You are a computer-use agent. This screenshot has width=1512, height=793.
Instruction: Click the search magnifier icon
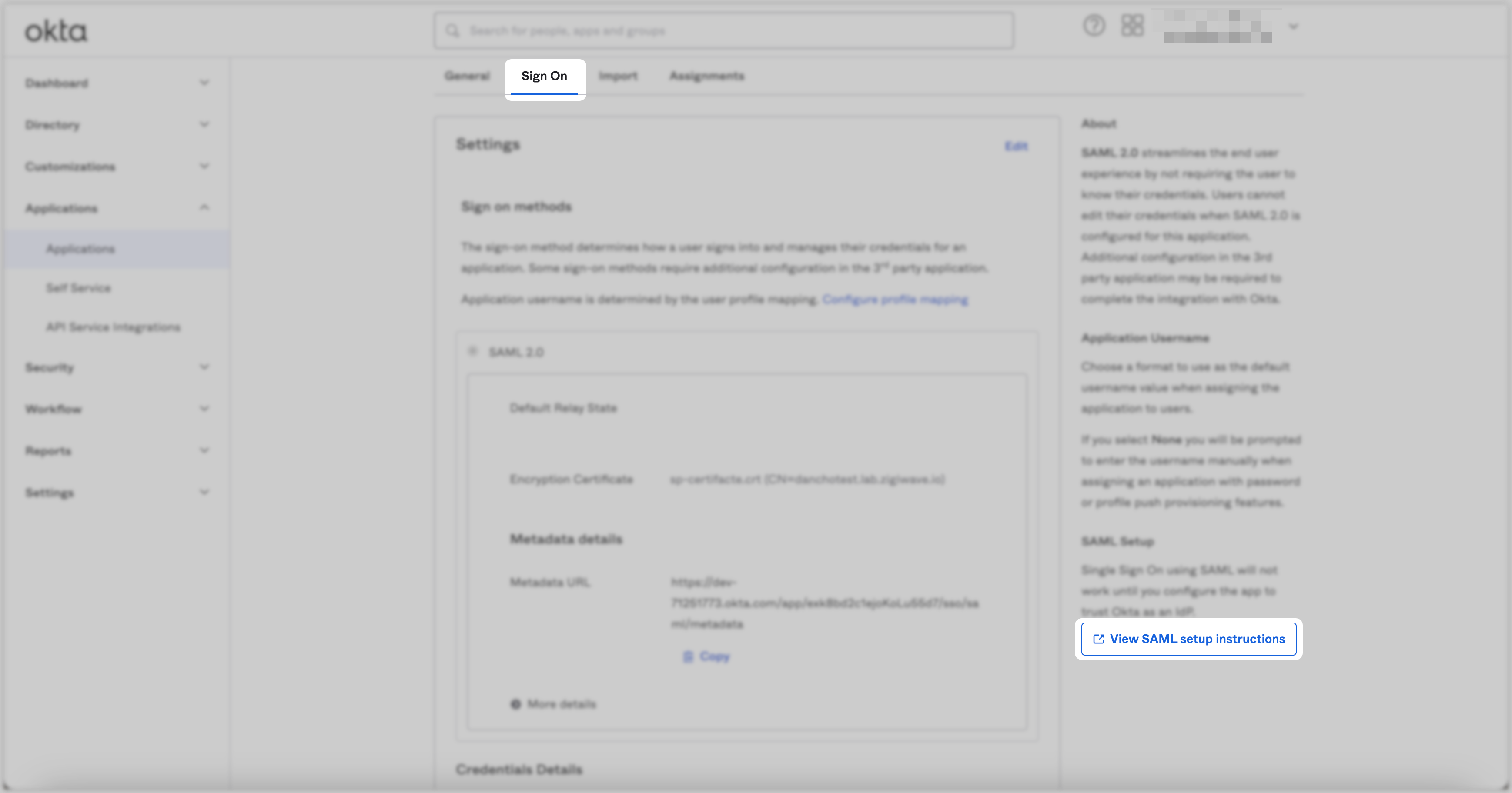point(452,30)
